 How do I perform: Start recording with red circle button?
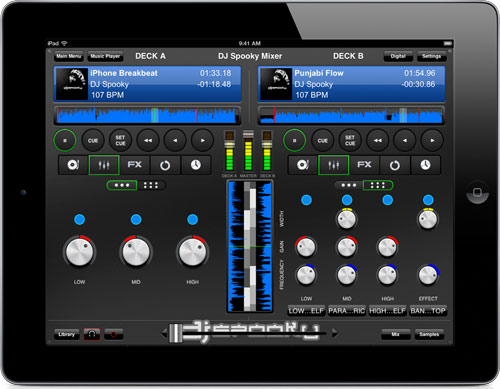tap(113, 334)
